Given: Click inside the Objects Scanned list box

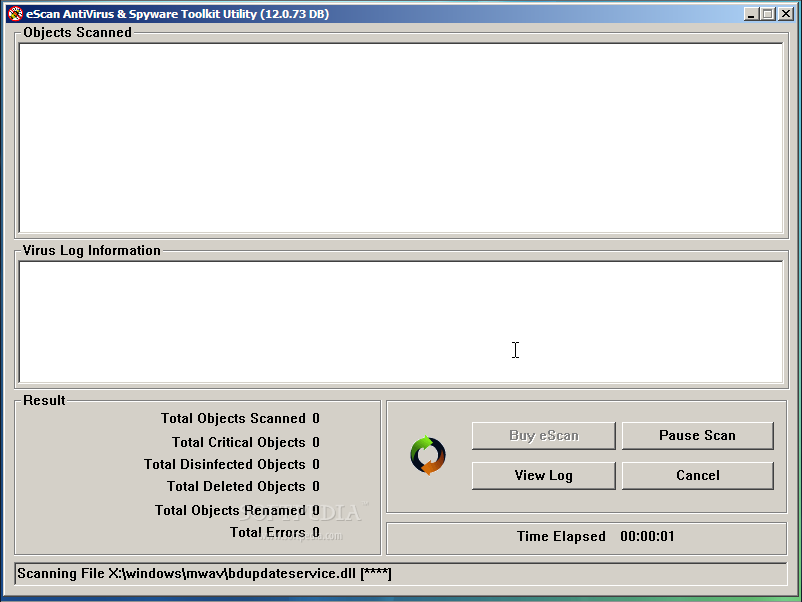Looking at the screenshot, I should [x=401, y=138].
